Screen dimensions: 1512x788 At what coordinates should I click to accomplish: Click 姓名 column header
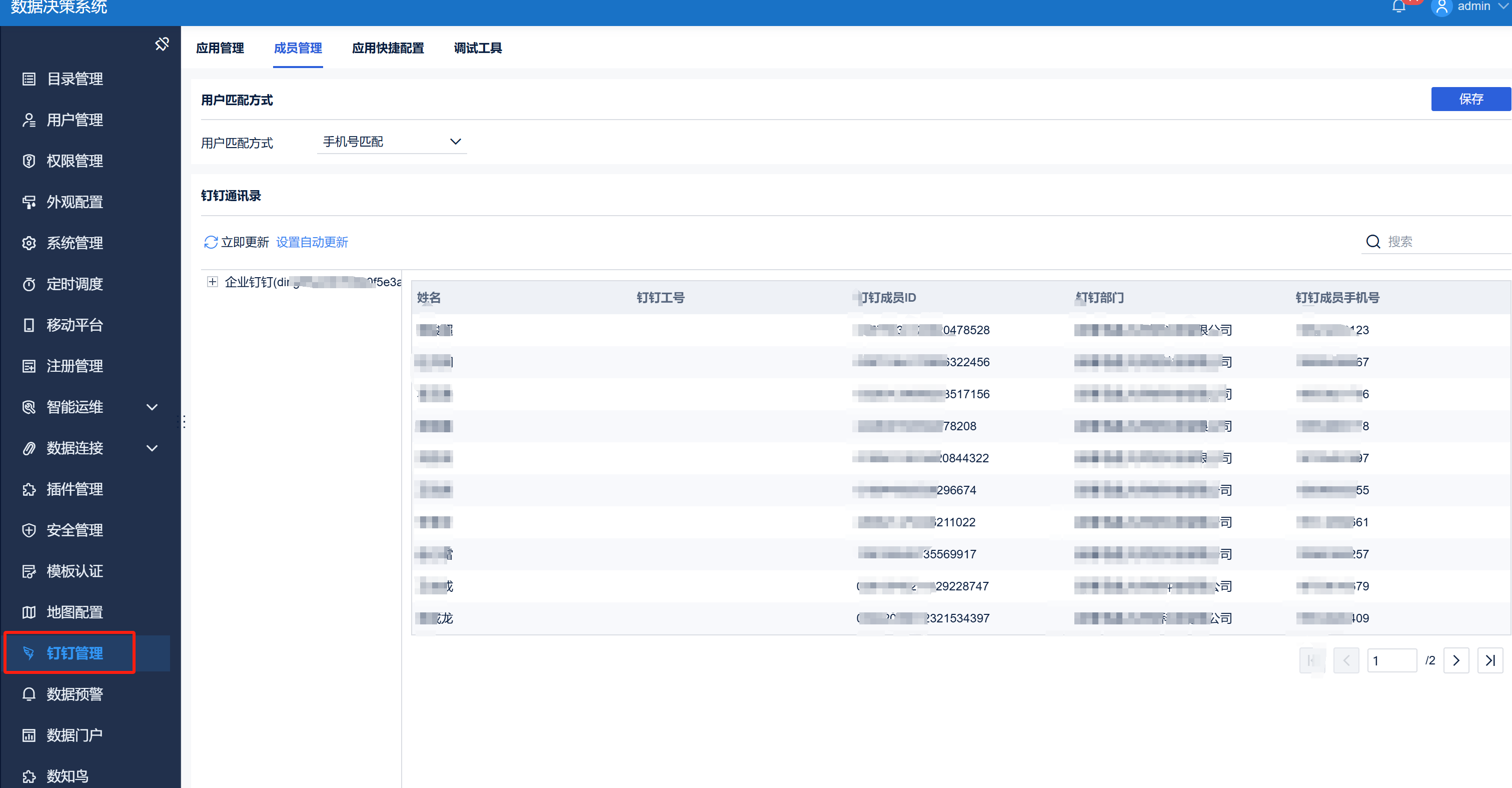coord(429,298)
